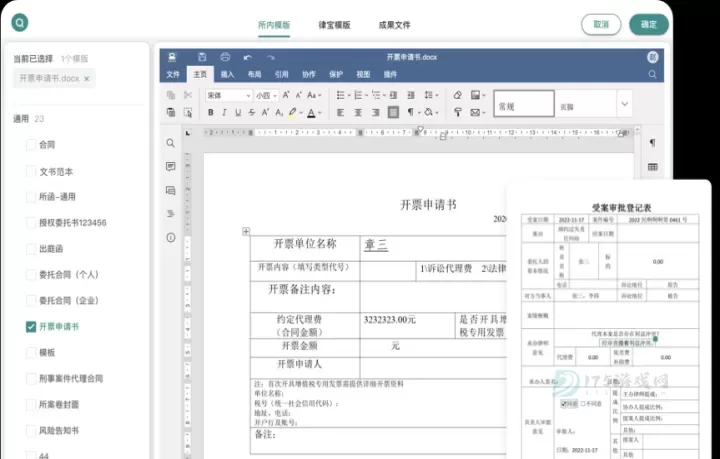Undo the last edit
This screenshot has height=459, width=720.
[248, 57]
